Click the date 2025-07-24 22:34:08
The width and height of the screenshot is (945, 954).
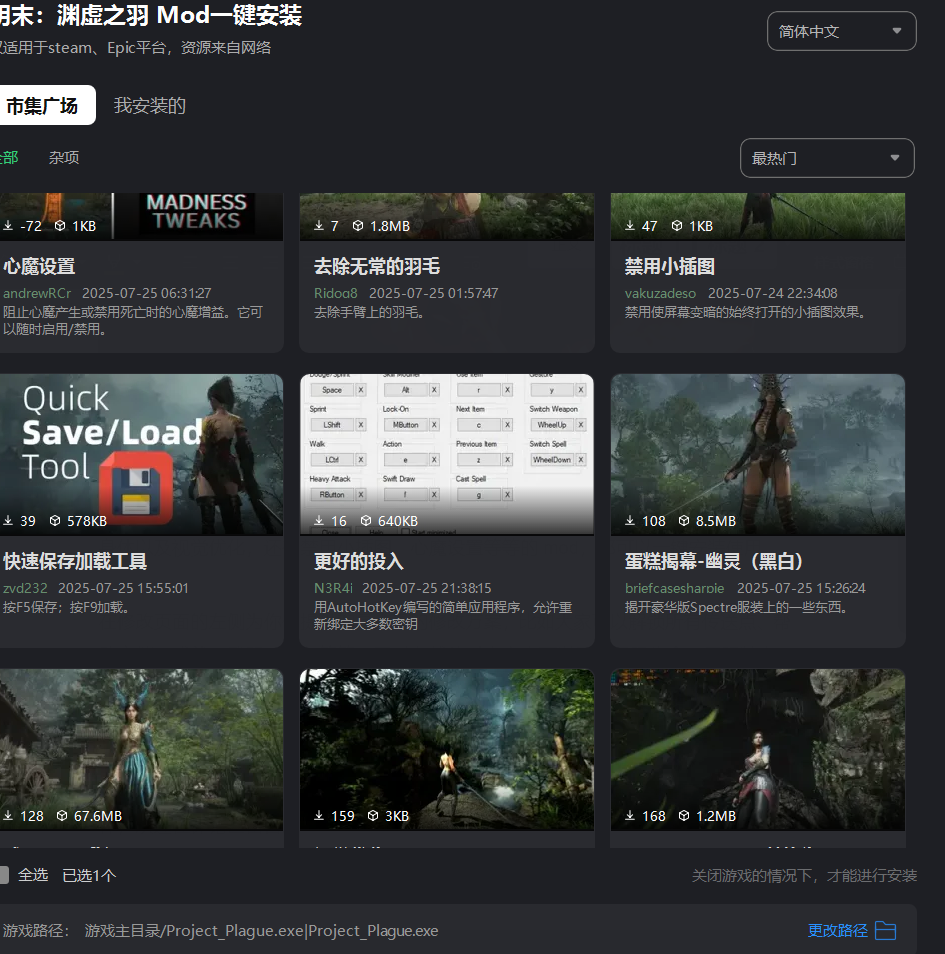pyautogui.click(x=773, y=293)
